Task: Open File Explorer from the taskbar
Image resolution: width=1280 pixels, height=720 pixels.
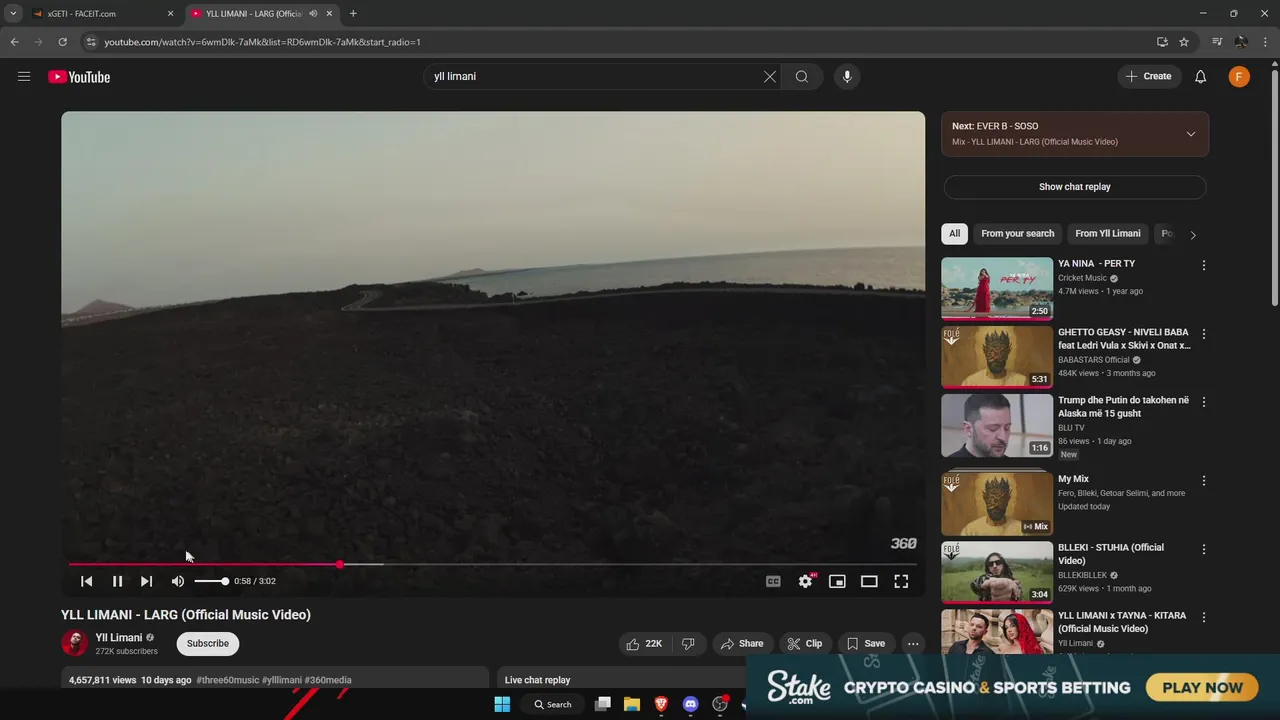Action: [x=632, y=704]
